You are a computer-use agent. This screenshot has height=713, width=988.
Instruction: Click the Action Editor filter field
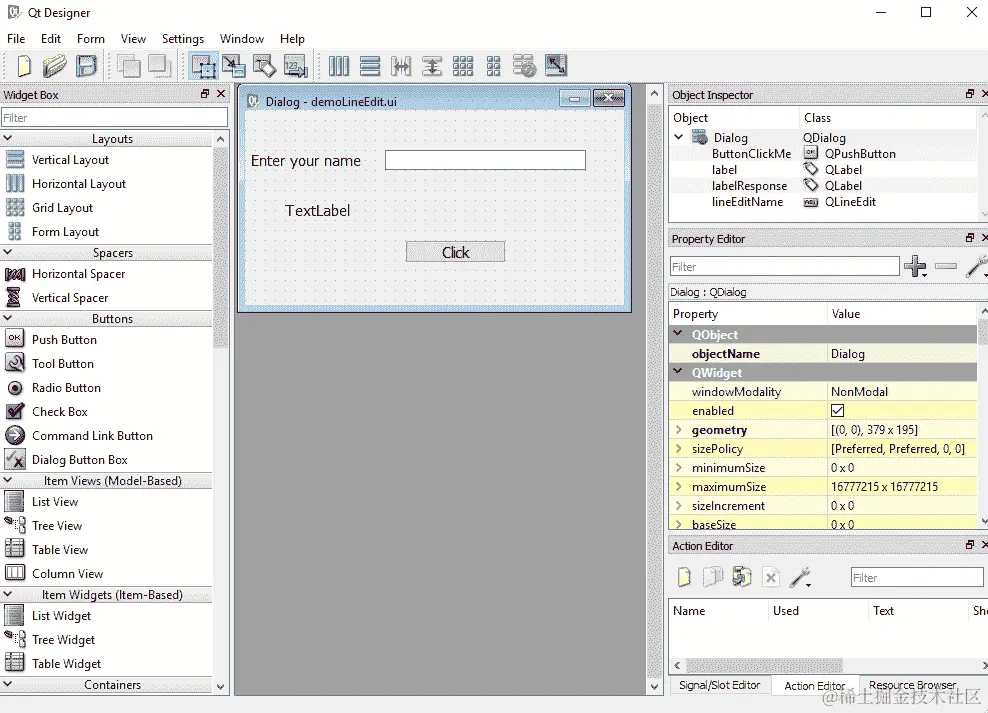tap(917, 578)
